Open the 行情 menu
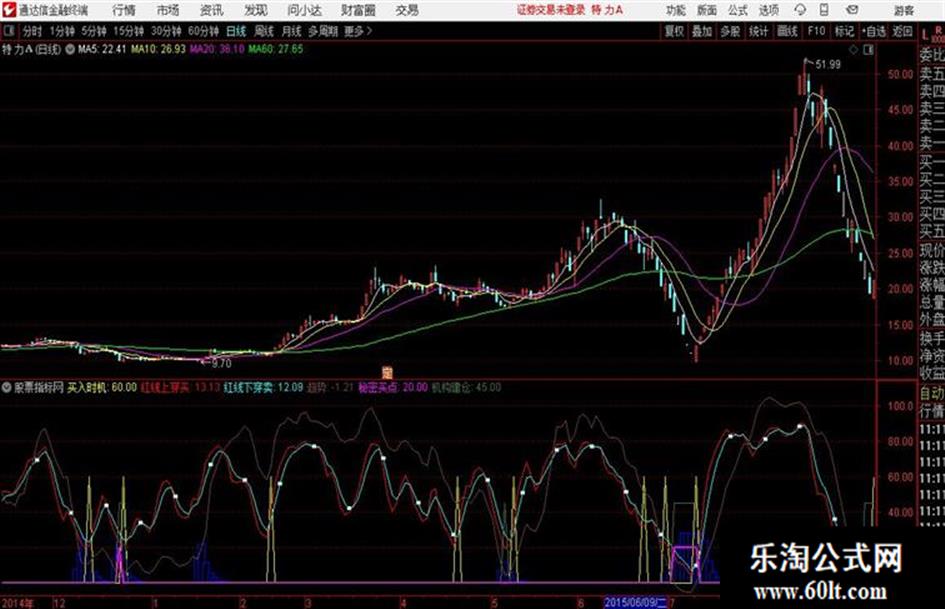The height and width of the screenshot is (609, 945). 124,10
